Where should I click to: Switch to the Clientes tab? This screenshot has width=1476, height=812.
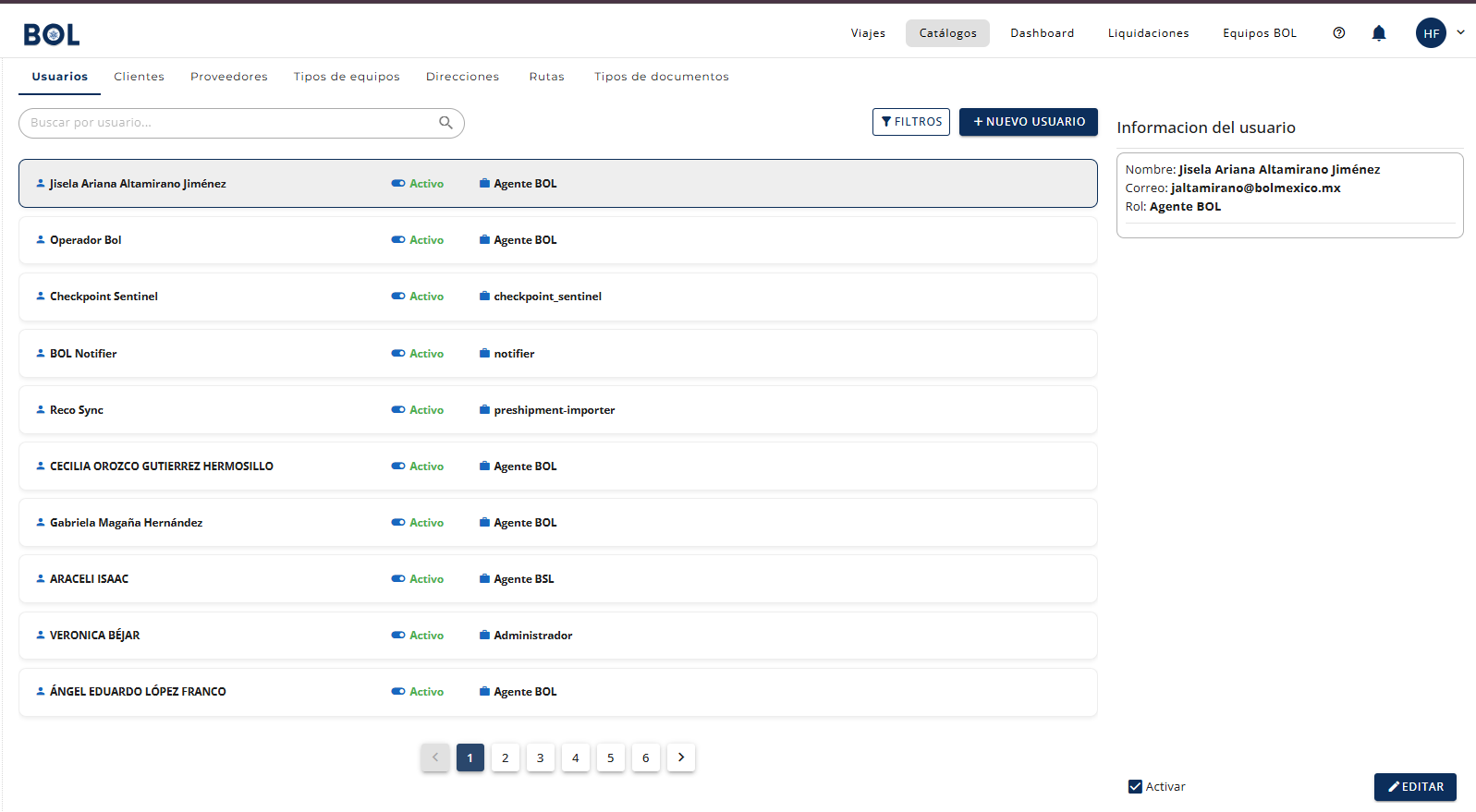pyautogui.click(x=139, y=77)
